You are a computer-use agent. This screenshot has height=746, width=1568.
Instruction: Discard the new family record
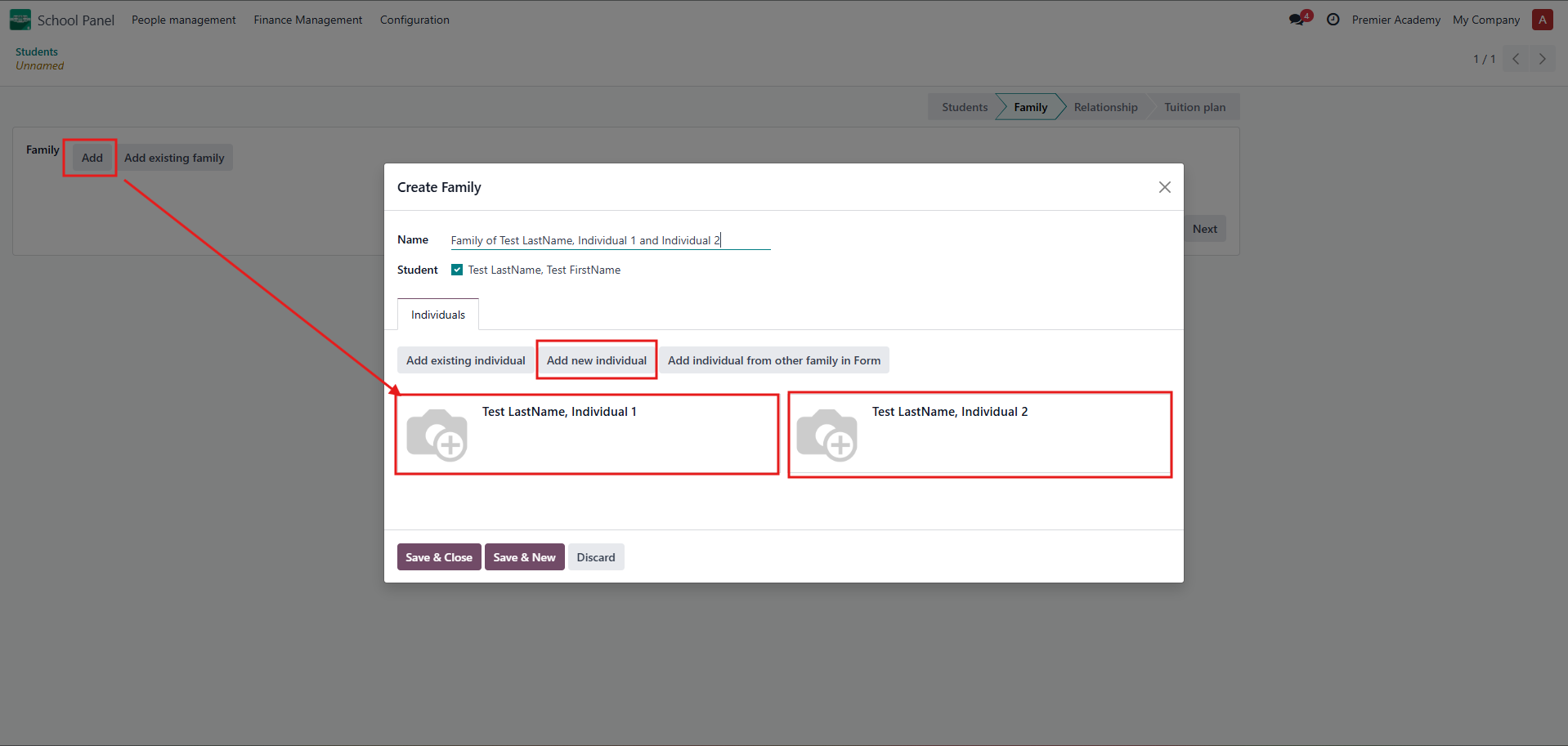point(595,557)
